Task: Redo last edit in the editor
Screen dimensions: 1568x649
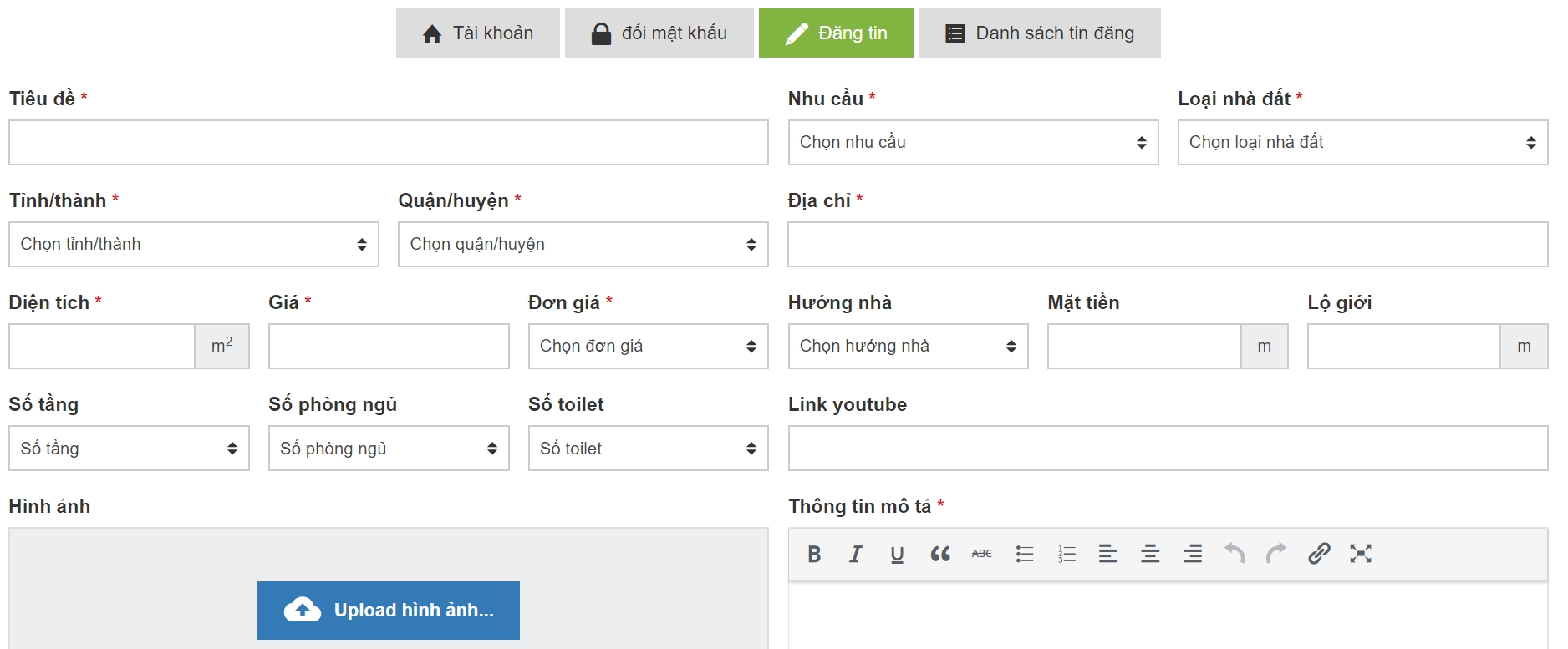Action: (1276, 554)
